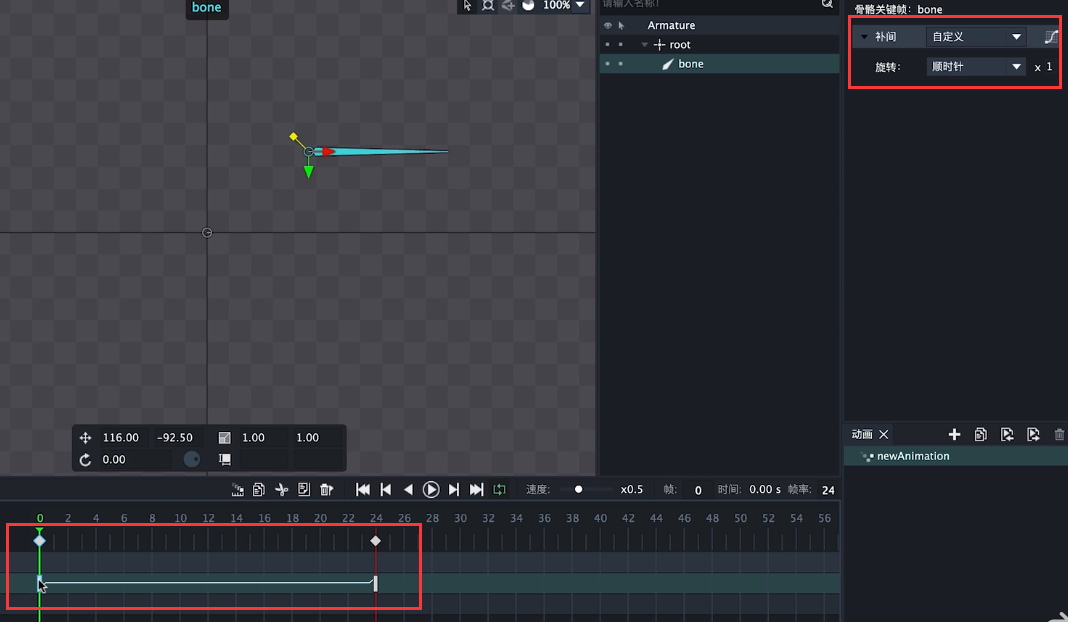Select the pointer tool above the canvas
The width and height of the screenshot is (1068, 622).
pyautogui.click(x=467, y=5)
